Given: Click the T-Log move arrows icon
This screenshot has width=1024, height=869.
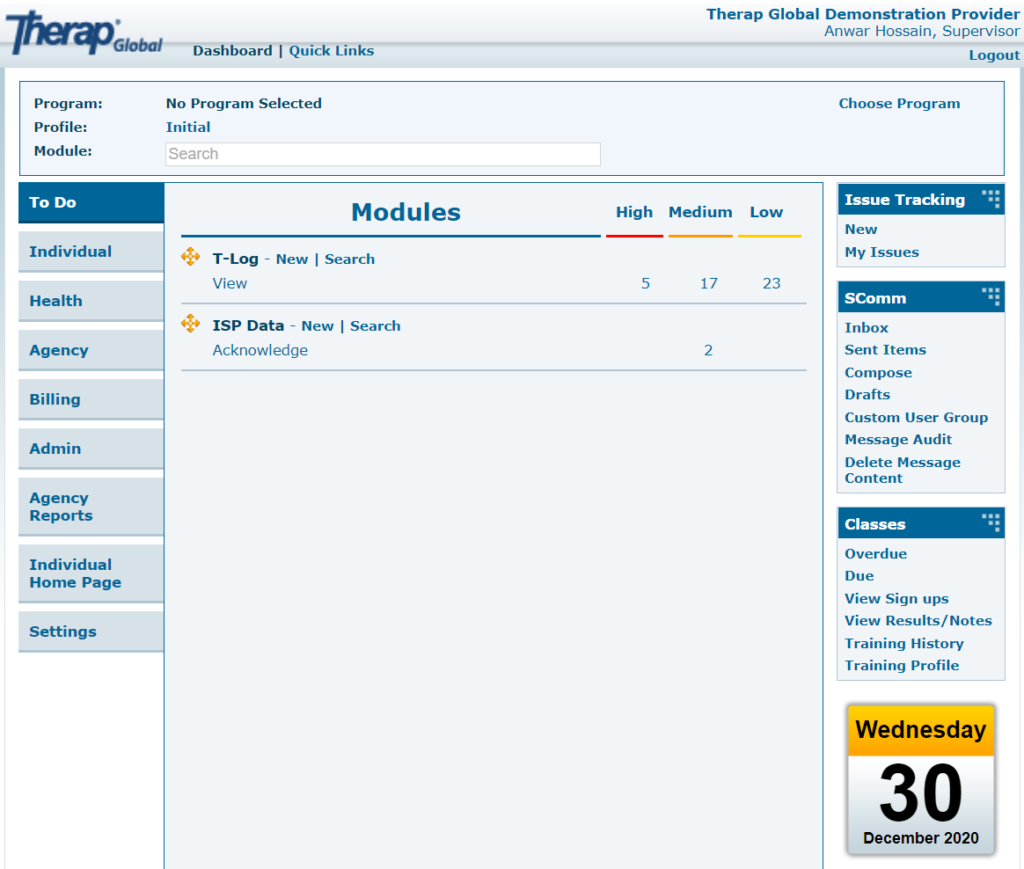Looking at the screenshot, I should (x=190, y=258).
